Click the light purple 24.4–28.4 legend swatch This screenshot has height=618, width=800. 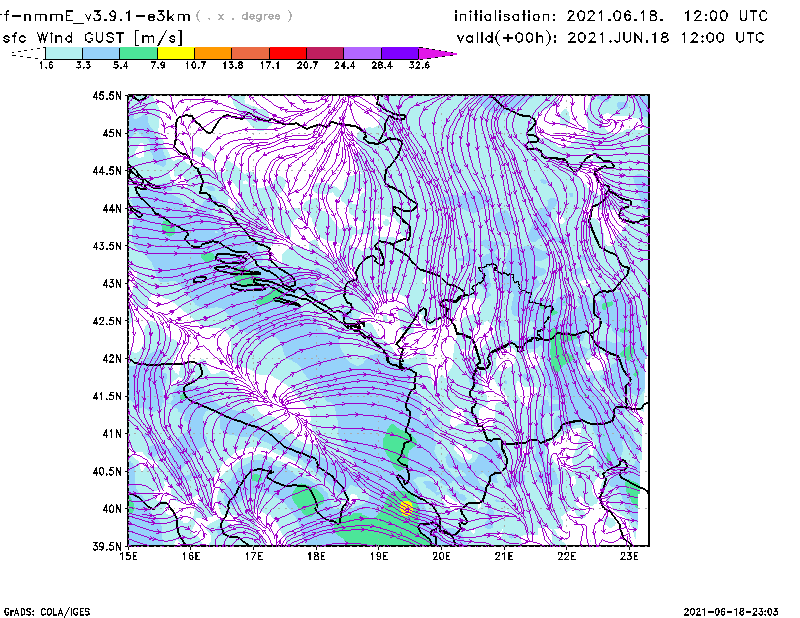363,53
